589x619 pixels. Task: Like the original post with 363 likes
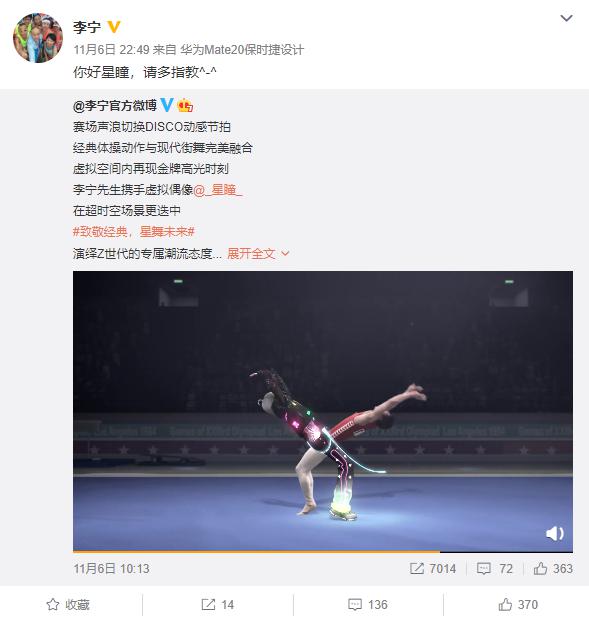pos(553,568)
